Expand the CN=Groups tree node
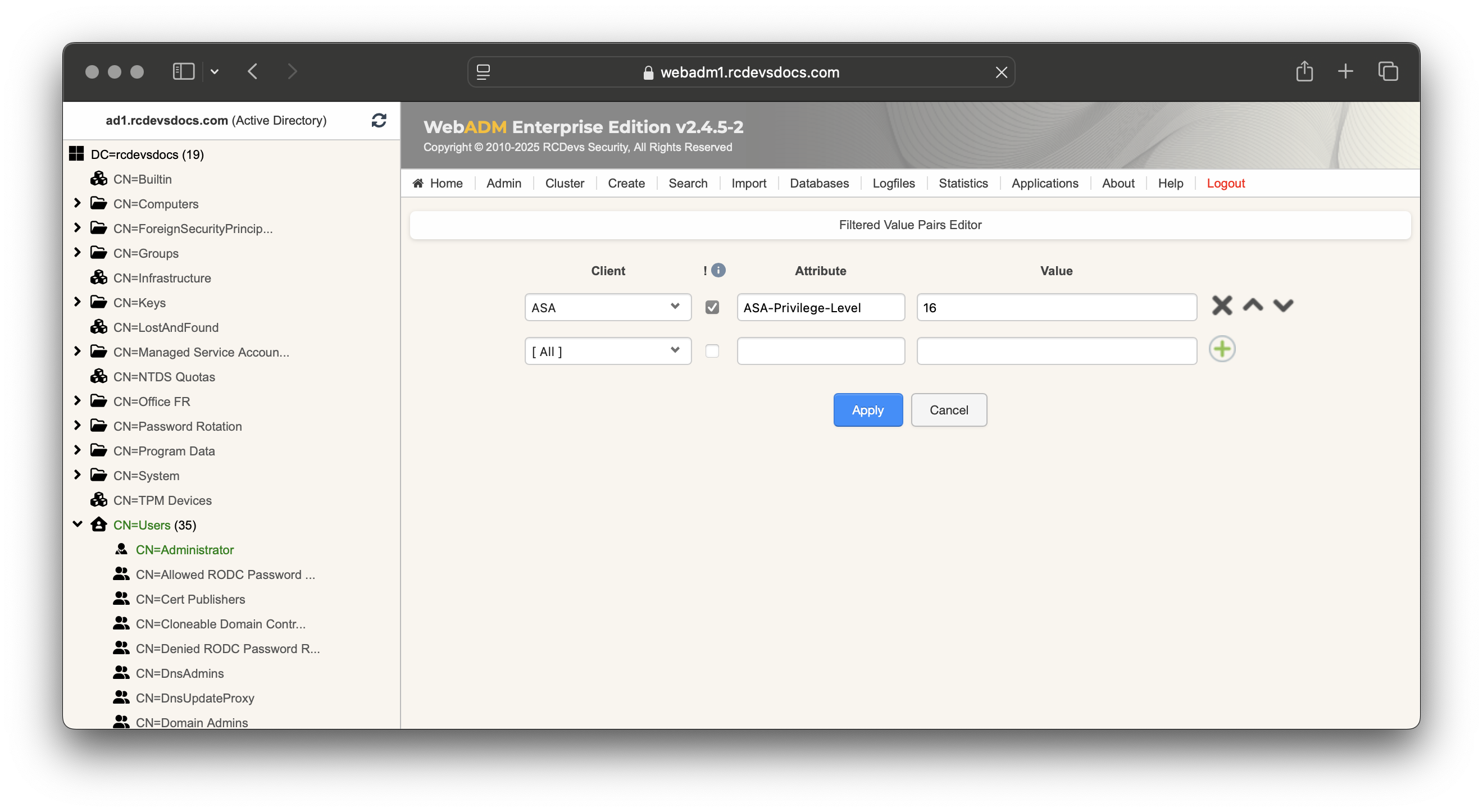 point(77,252)
